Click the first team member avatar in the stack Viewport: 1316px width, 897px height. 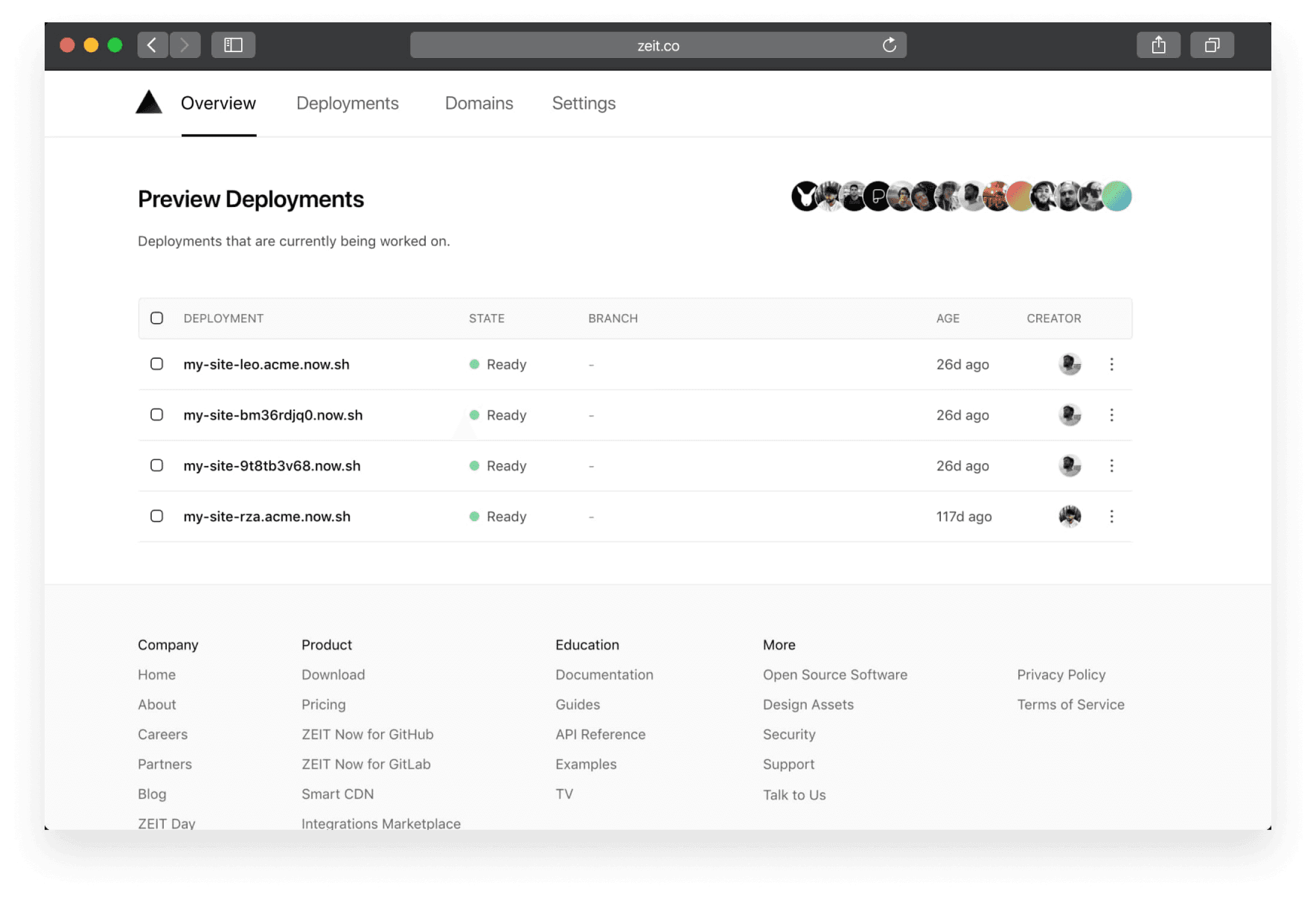tap(805, 196)
